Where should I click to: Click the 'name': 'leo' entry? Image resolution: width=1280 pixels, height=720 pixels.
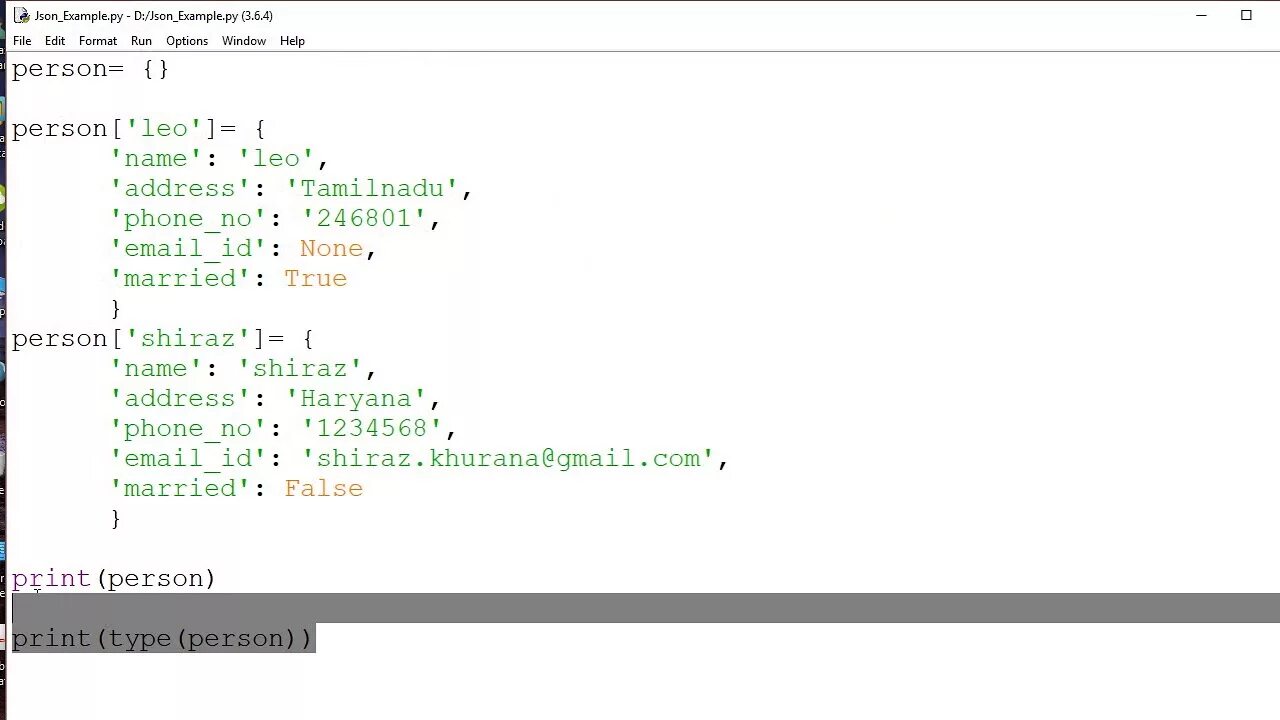click(x=219, y=158)
